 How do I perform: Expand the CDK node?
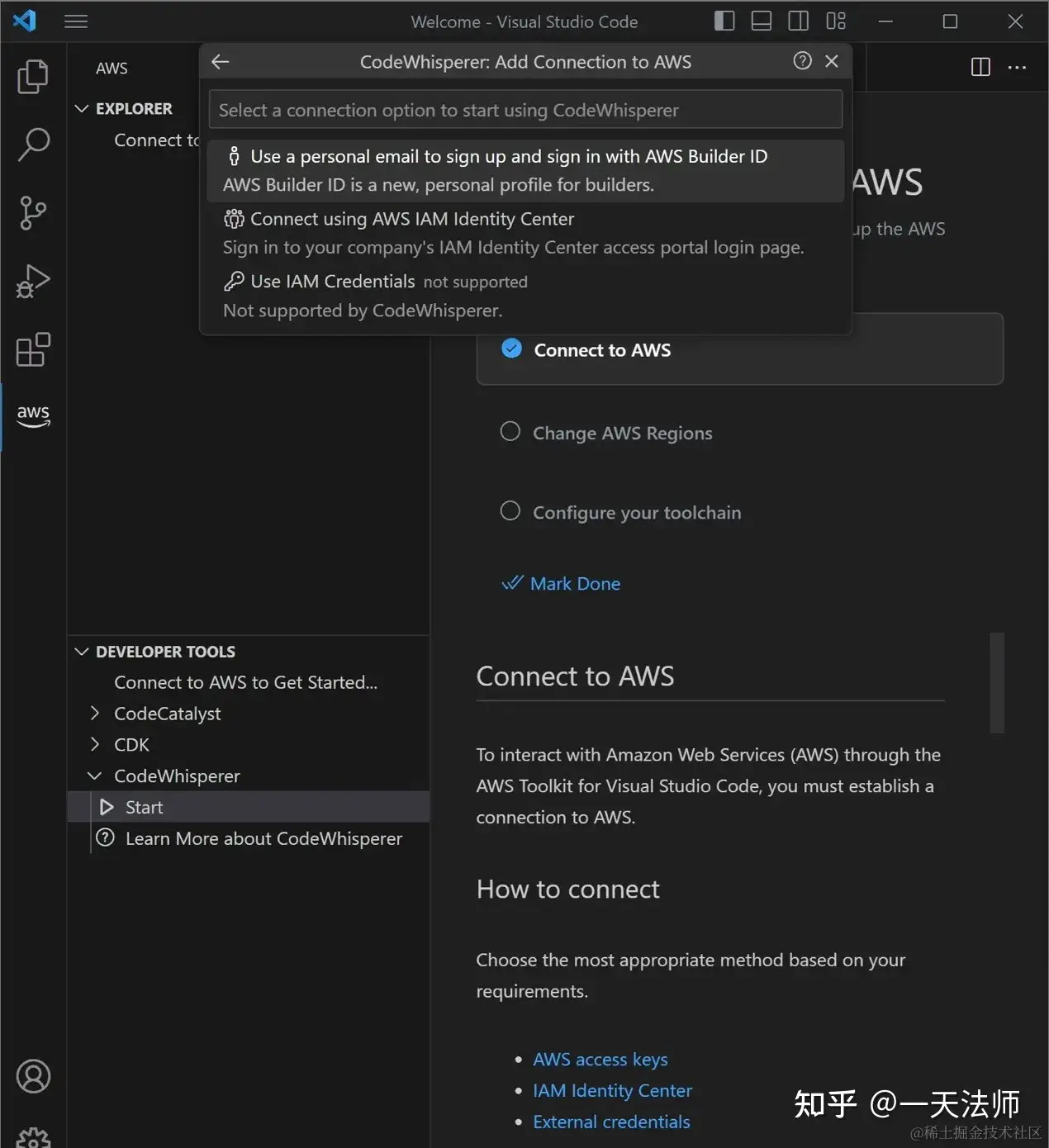pyautogui.click(x=95, y=744)
